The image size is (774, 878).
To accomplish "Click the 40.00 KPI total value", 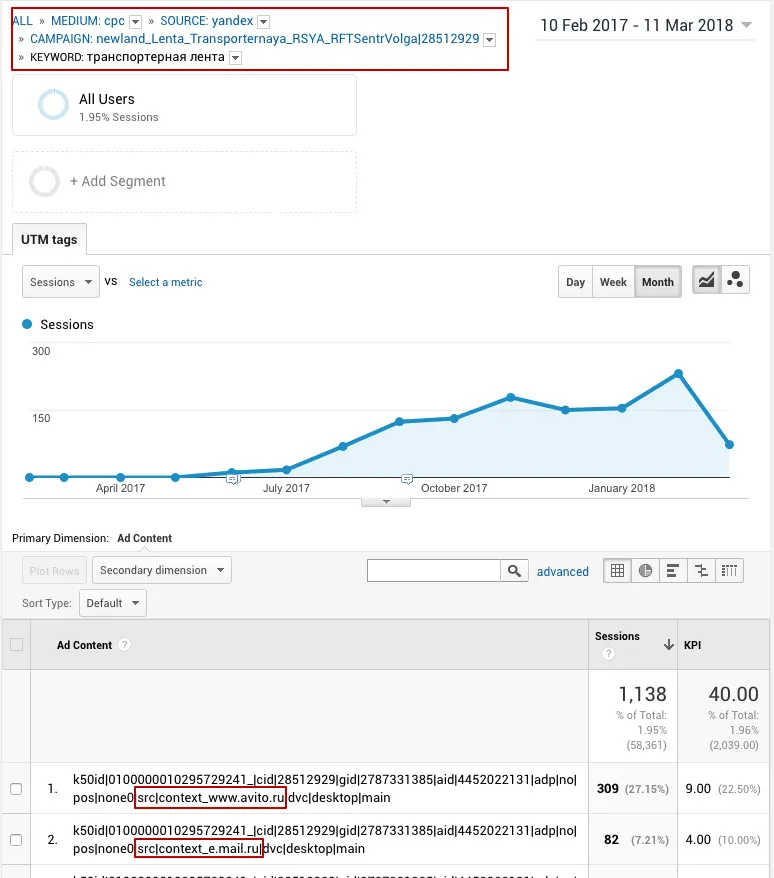I will [734, 694].
